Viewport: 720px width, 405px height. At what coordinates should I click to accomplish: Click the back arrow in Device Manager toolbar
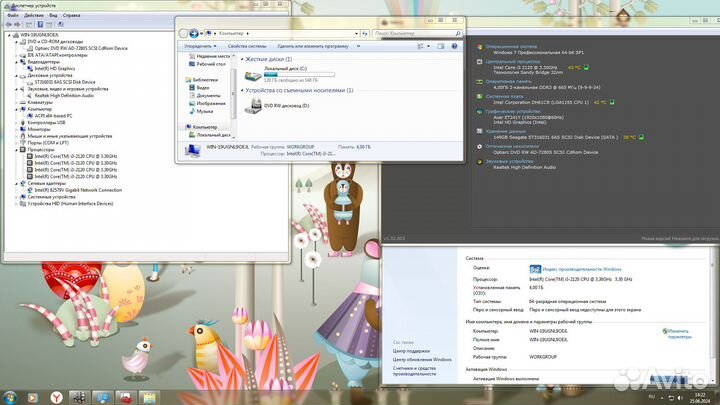pos(9,24)
